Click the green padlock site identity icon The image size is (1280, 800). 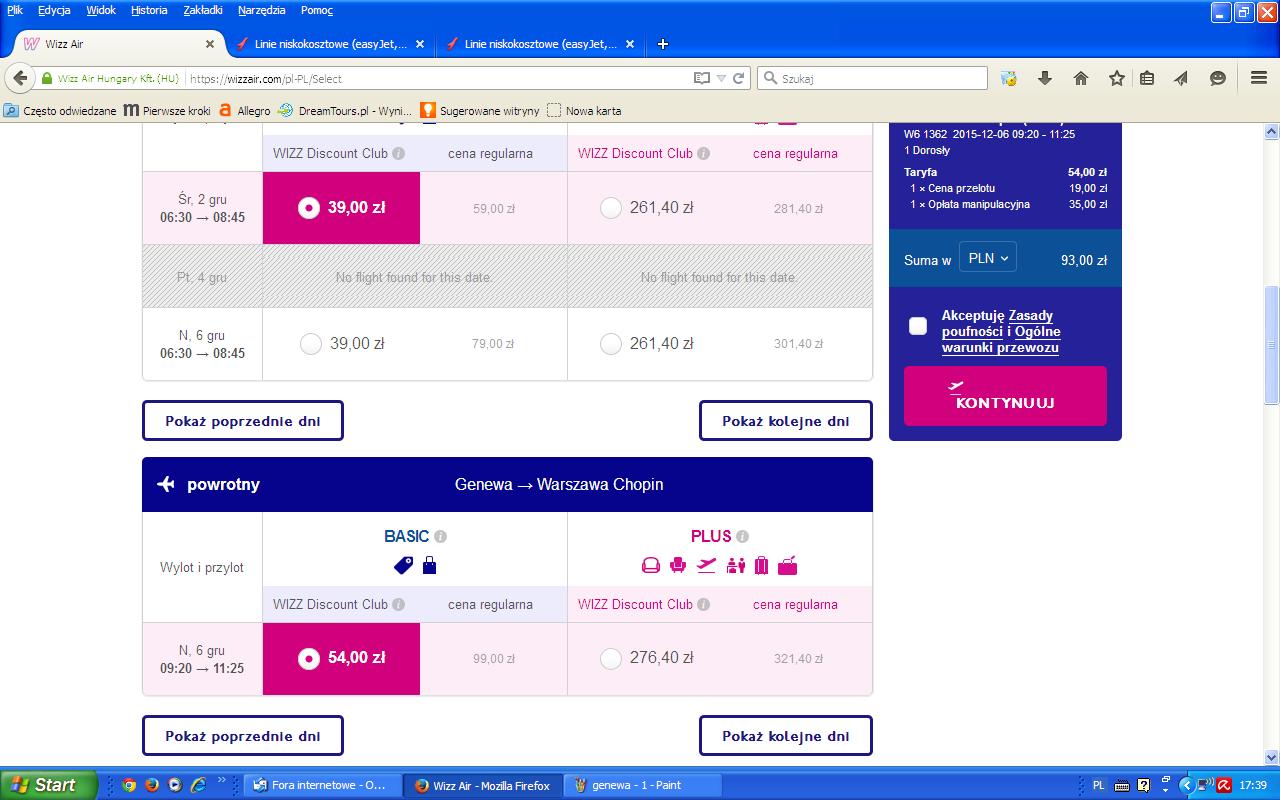(x=46, y=78)
